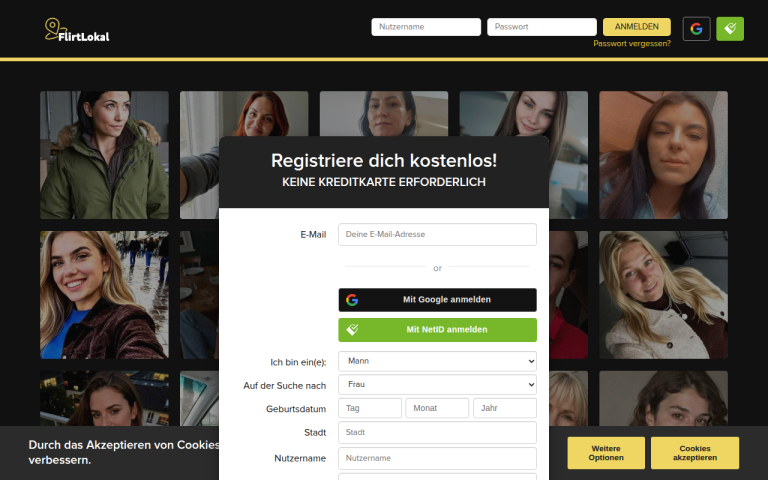Open Auf der Suche nach dropdown

tap(437, 384)
